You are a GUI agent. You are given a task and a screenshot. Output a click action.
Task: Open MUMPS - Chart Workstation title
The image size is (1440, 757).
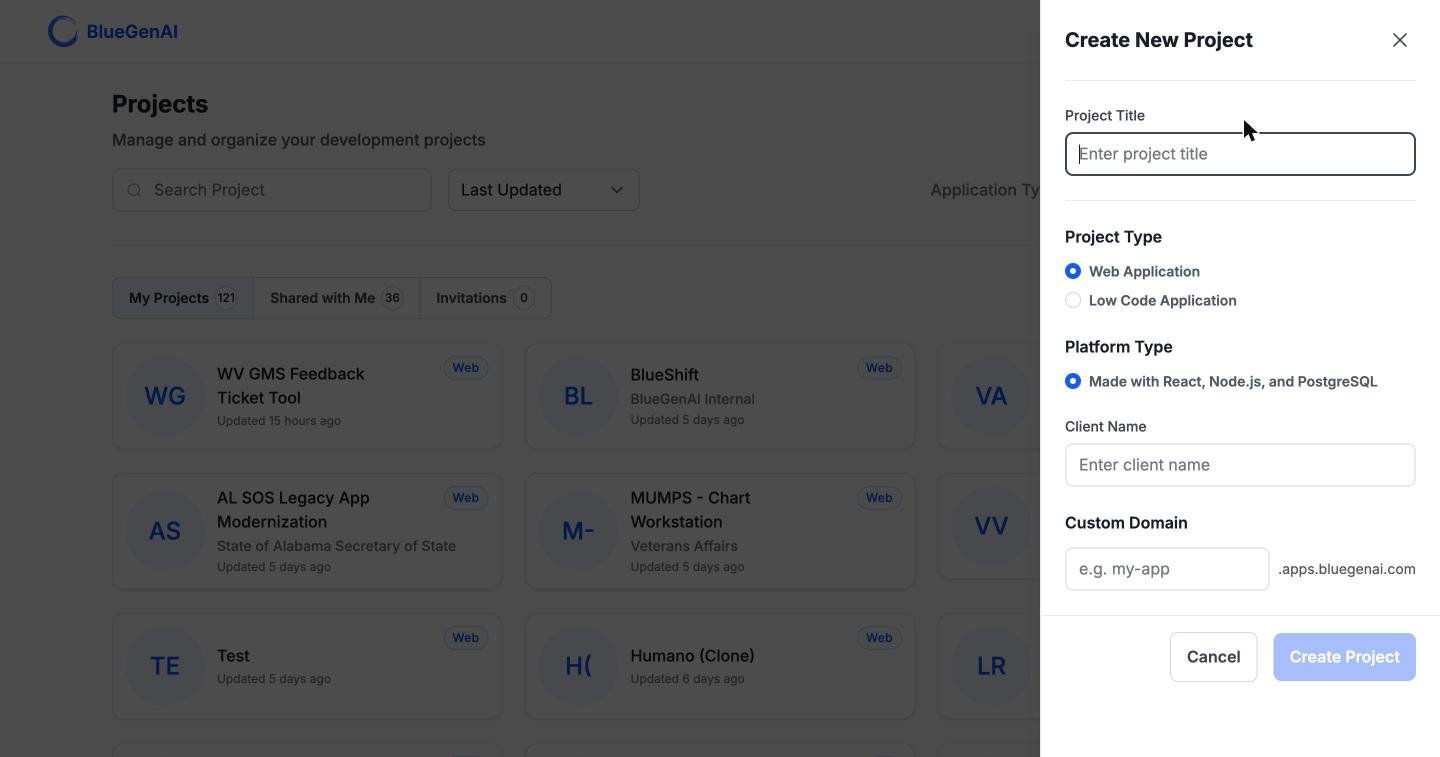click(690, 510)
